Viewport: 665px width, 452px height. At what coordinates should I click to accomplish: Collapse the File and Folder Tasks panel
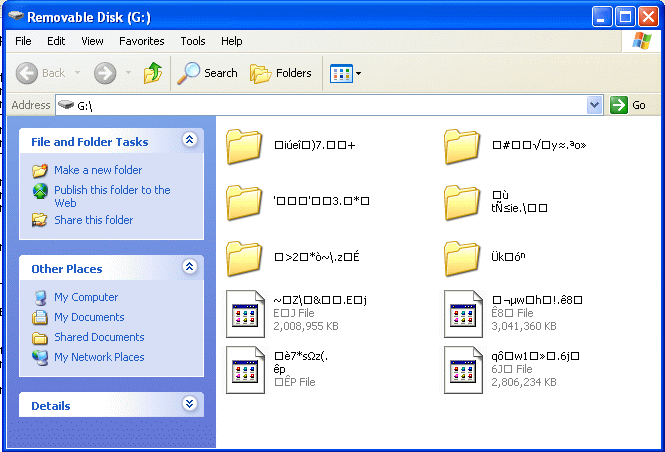(x=189, y=142)
